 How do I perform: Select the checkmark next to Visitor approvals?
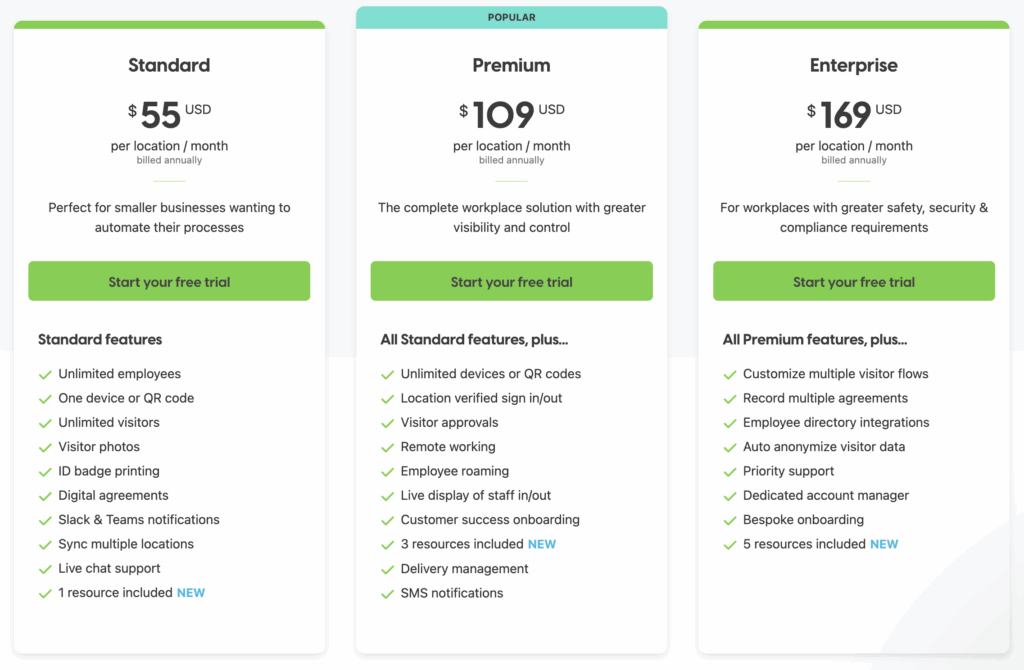click(388, 422)
